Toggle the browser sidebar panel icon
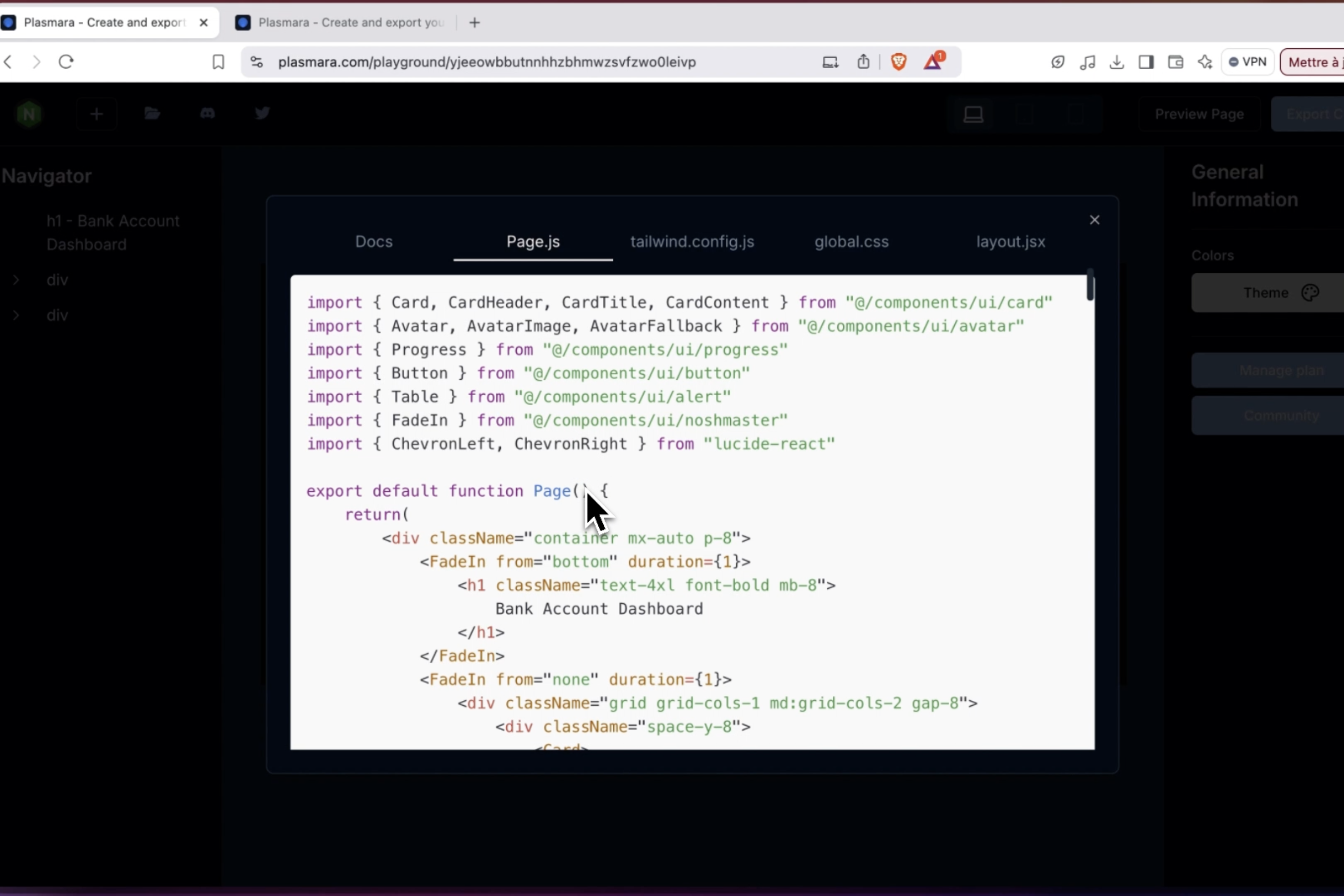This screenshot has height=896, width=1344. [x=1146, y=62]
